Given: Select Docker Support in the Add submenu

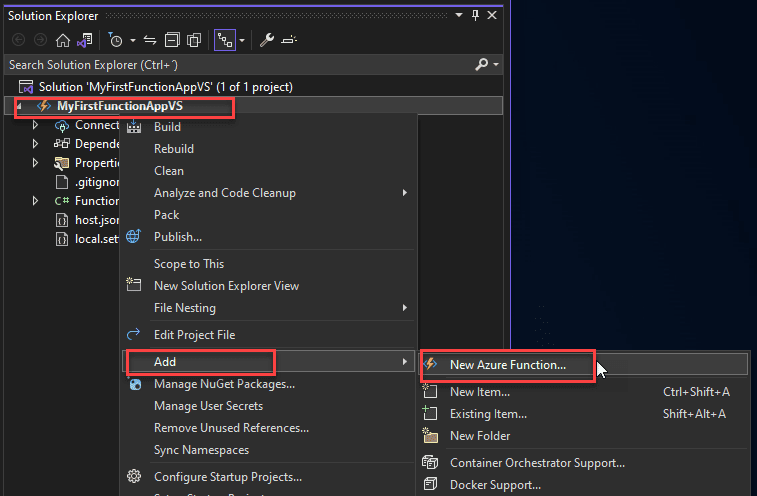Looking at the screenshot, I should [495, 485].
